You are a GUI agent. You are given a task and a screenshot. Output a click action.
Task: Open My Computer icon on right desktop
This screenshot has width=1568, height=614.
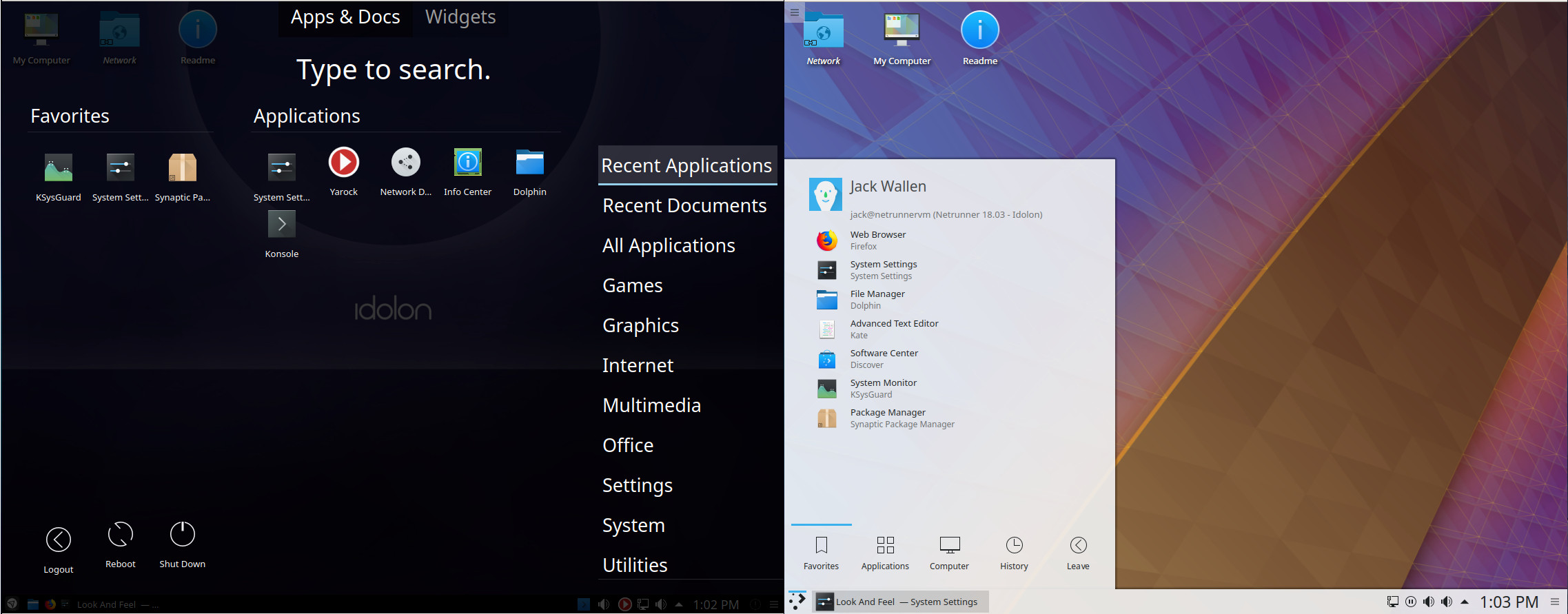click(902, 39)
